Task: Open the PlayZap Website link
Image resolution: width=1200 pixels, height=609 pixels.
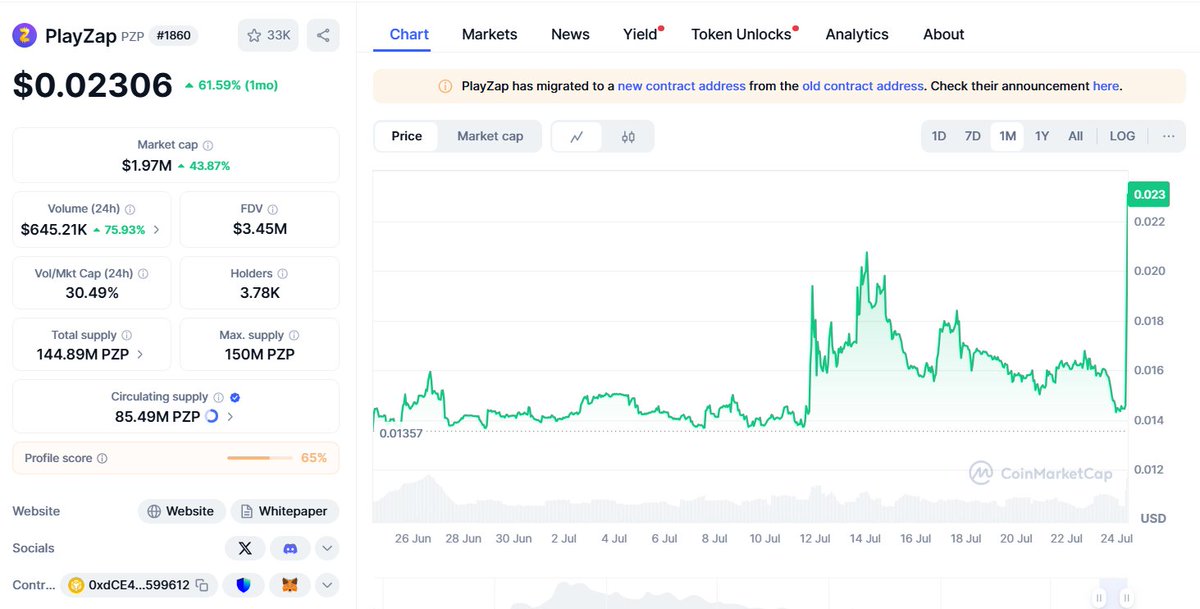Action: tap(181, 511)
